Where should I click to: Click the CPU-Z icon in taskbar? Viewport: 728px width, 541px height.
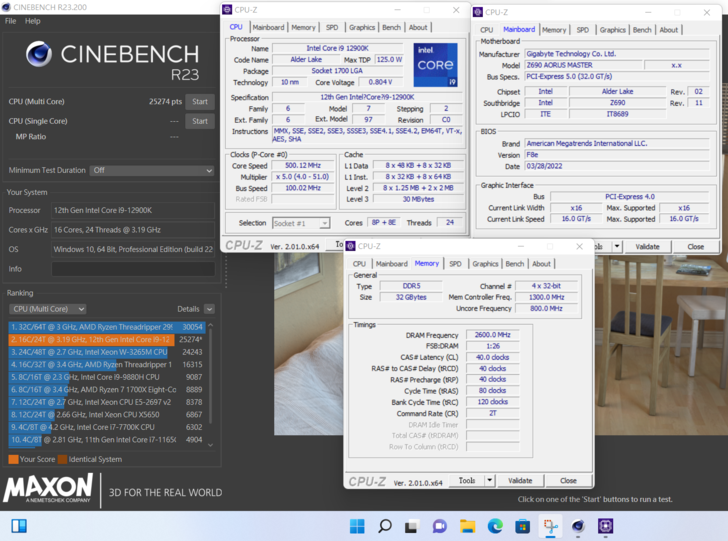click(x=605, y=526)
